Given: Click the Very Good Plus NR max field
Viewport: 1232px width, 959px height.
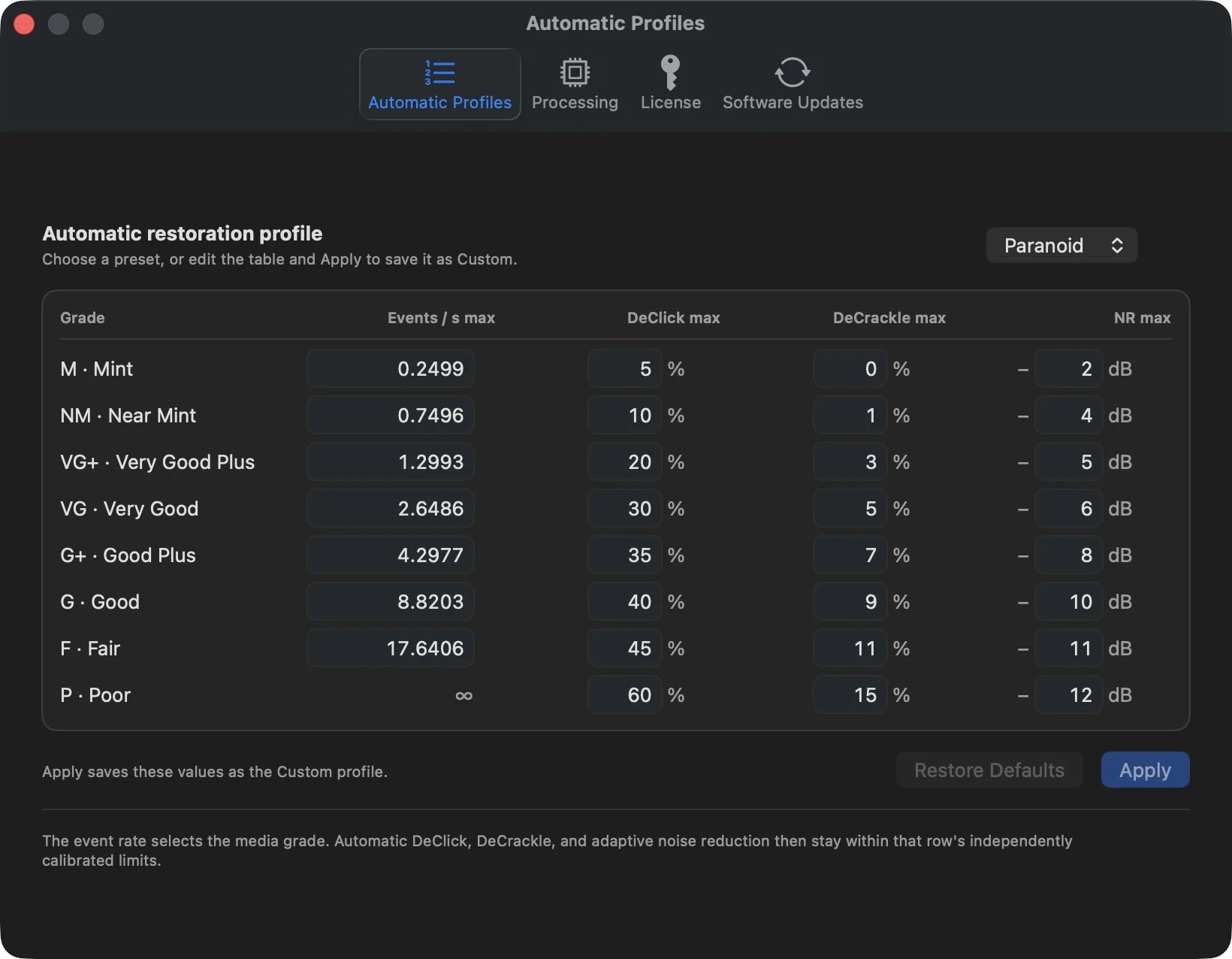Looking at the screenshot, I should coord(1068,461).
